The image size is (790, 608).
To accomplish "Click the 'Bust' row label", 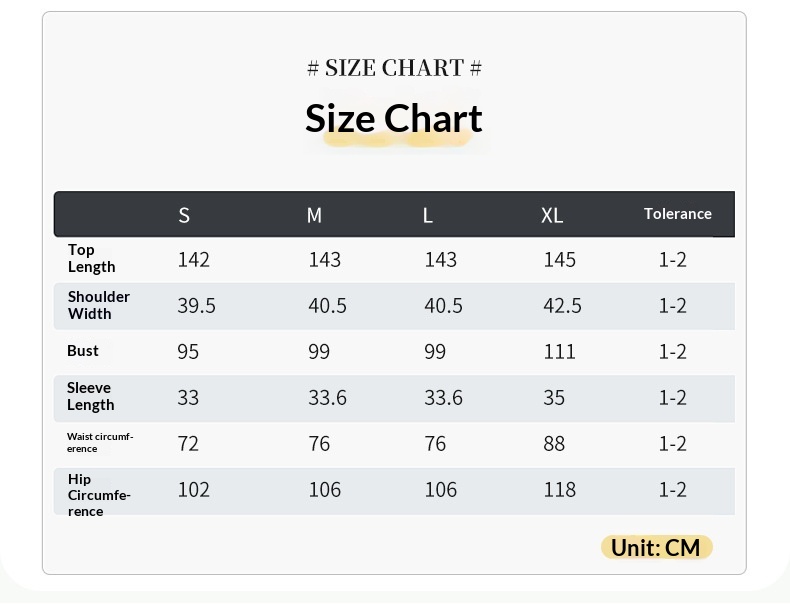I will tap(83, 351).
